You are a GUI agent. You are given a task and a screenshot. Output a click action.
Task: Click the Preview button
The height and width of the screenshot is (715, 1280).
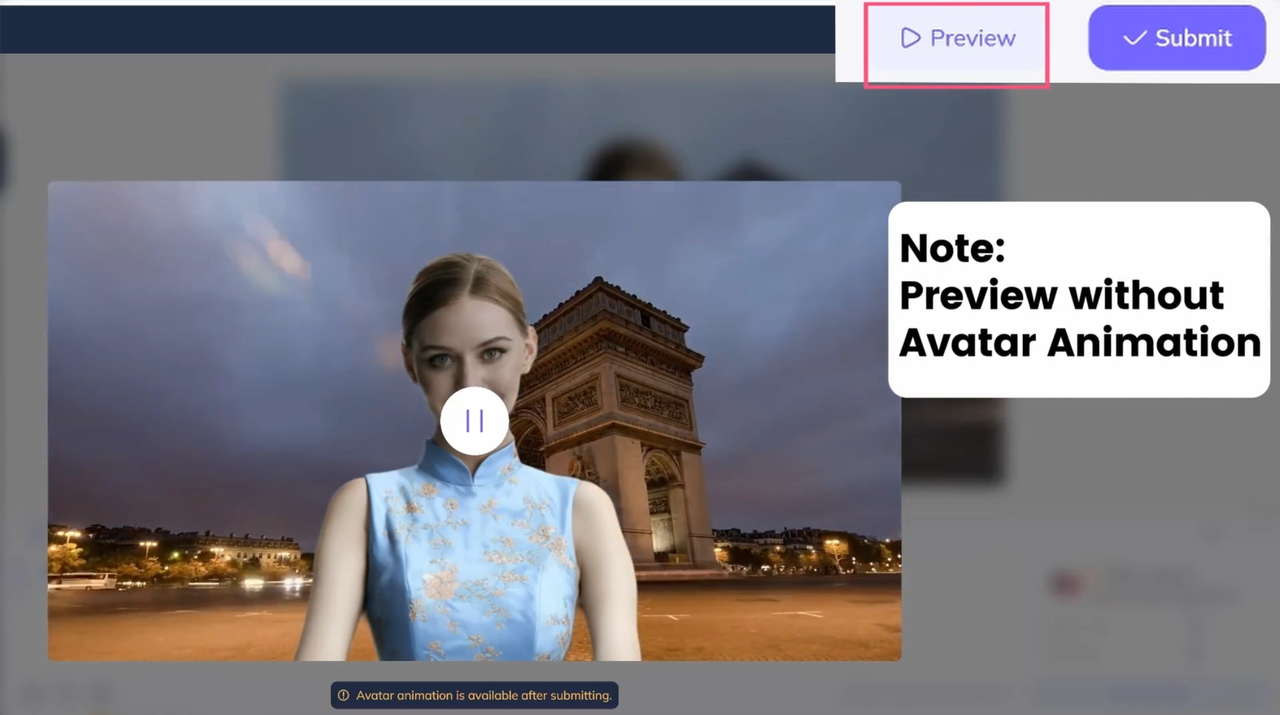coord(957,39)
